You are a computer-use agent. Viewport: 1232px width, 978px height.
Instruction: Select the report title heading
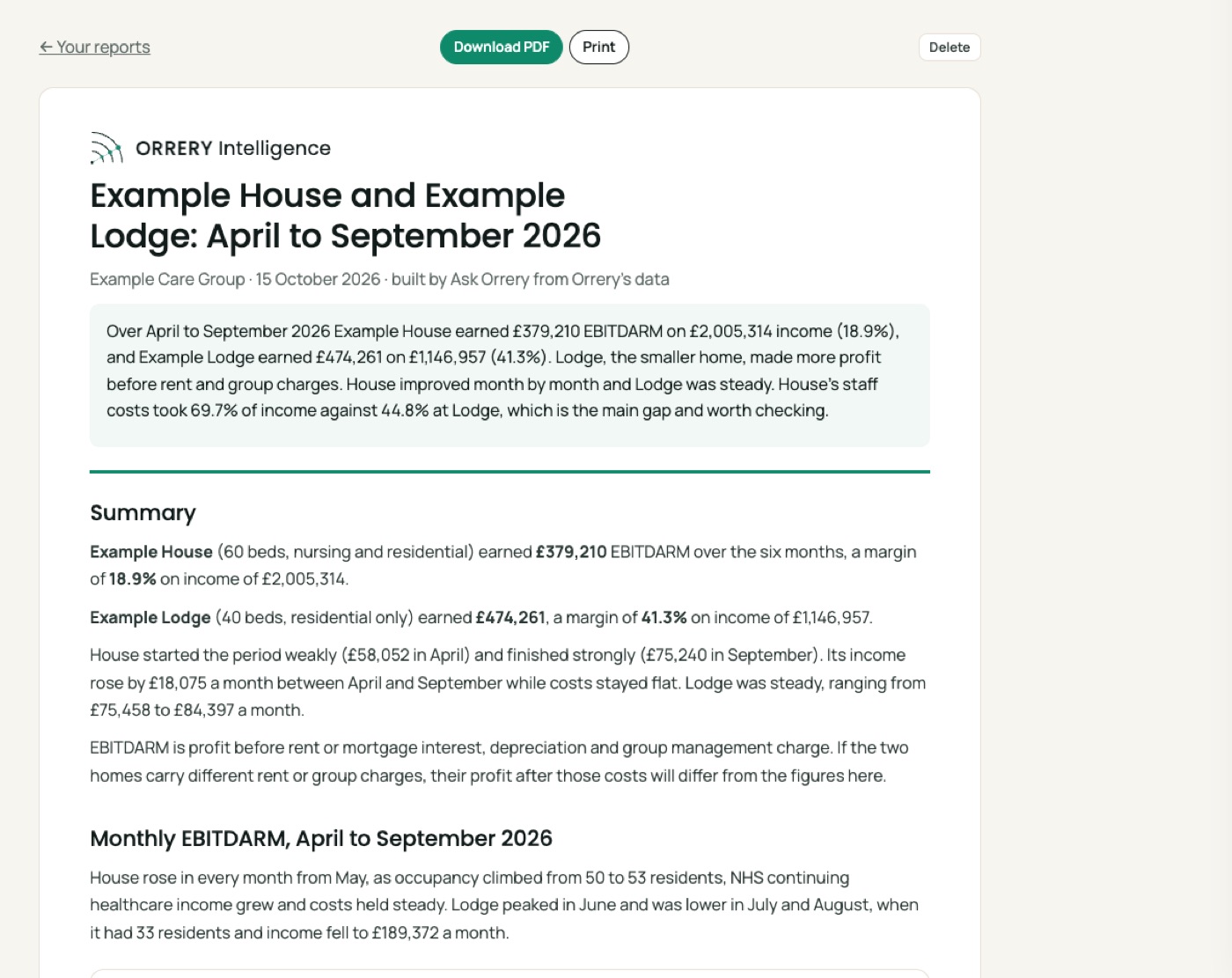coord(346,216)
